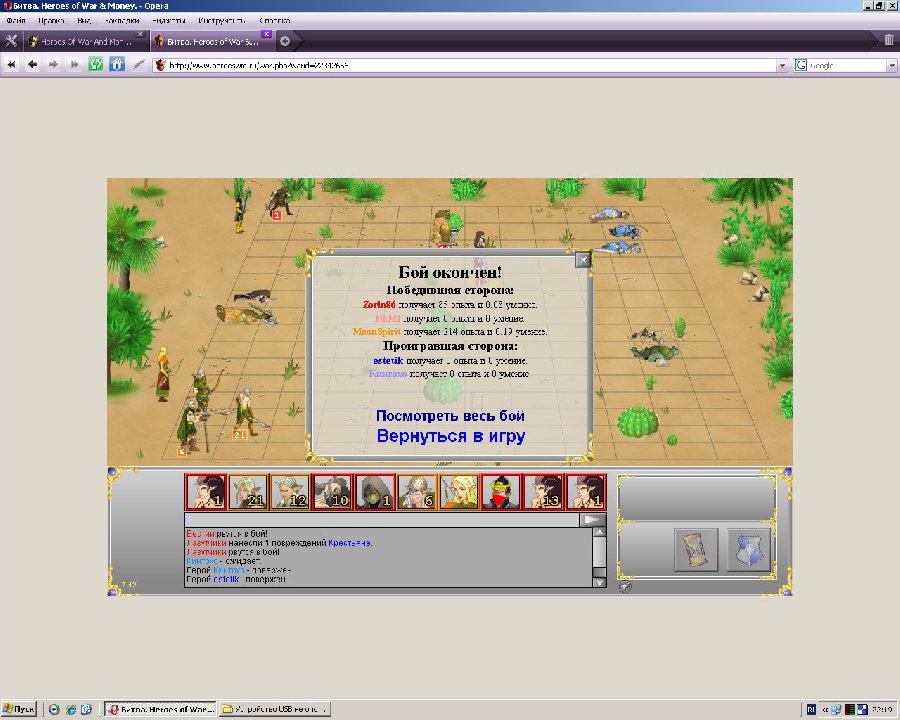Open the home page icon

pos(117,65)
